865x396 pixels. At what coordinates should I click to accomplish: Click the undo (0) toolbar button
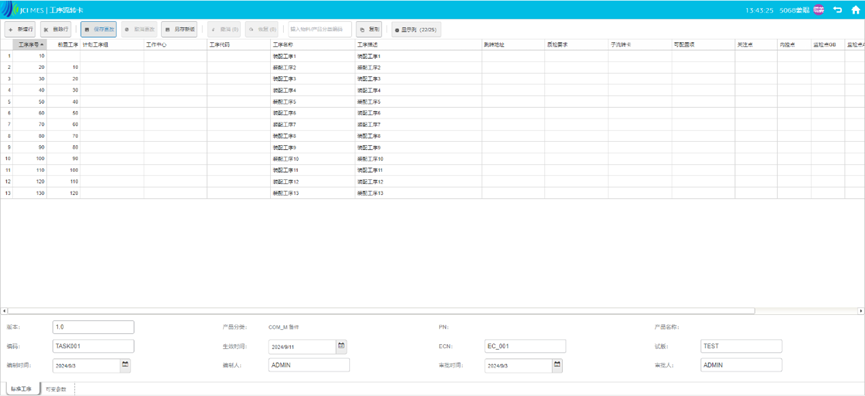click(224, 29)
